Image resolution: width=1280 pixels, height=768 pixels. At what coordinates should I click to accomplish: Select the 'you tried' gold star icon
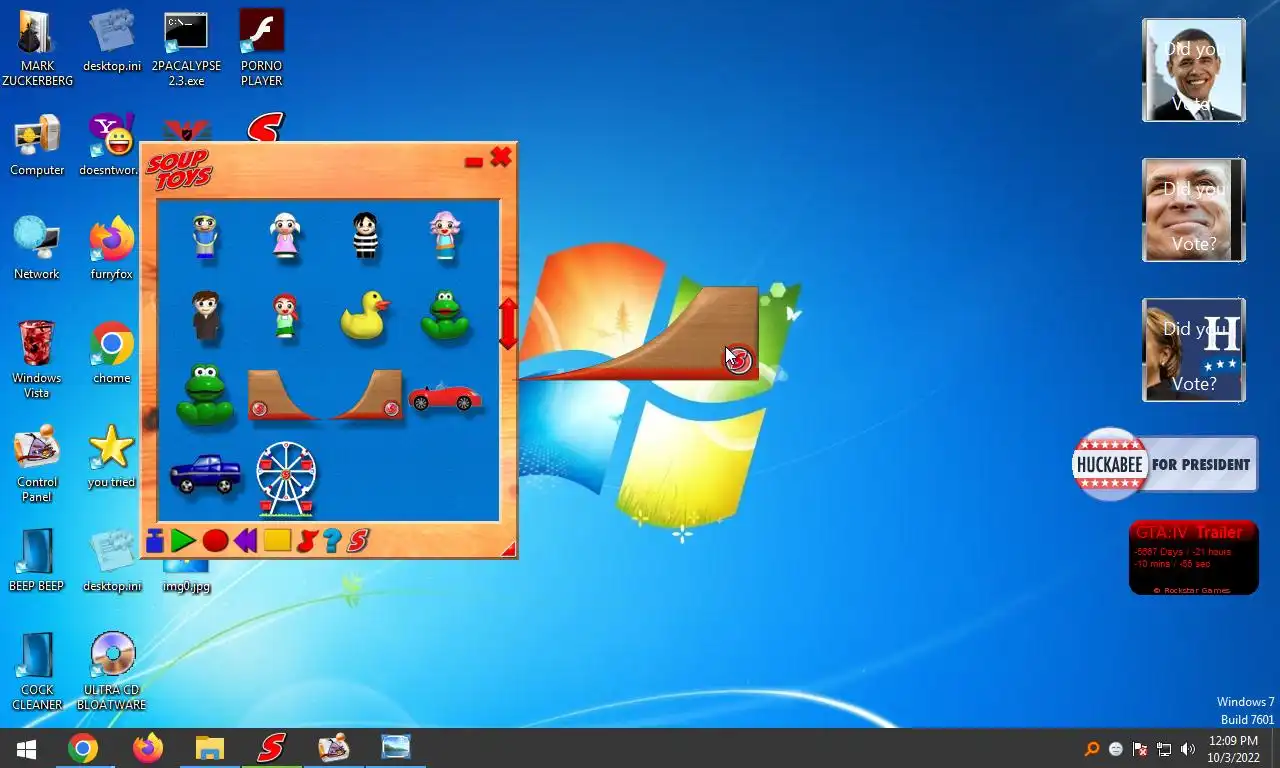pos(112,457)
